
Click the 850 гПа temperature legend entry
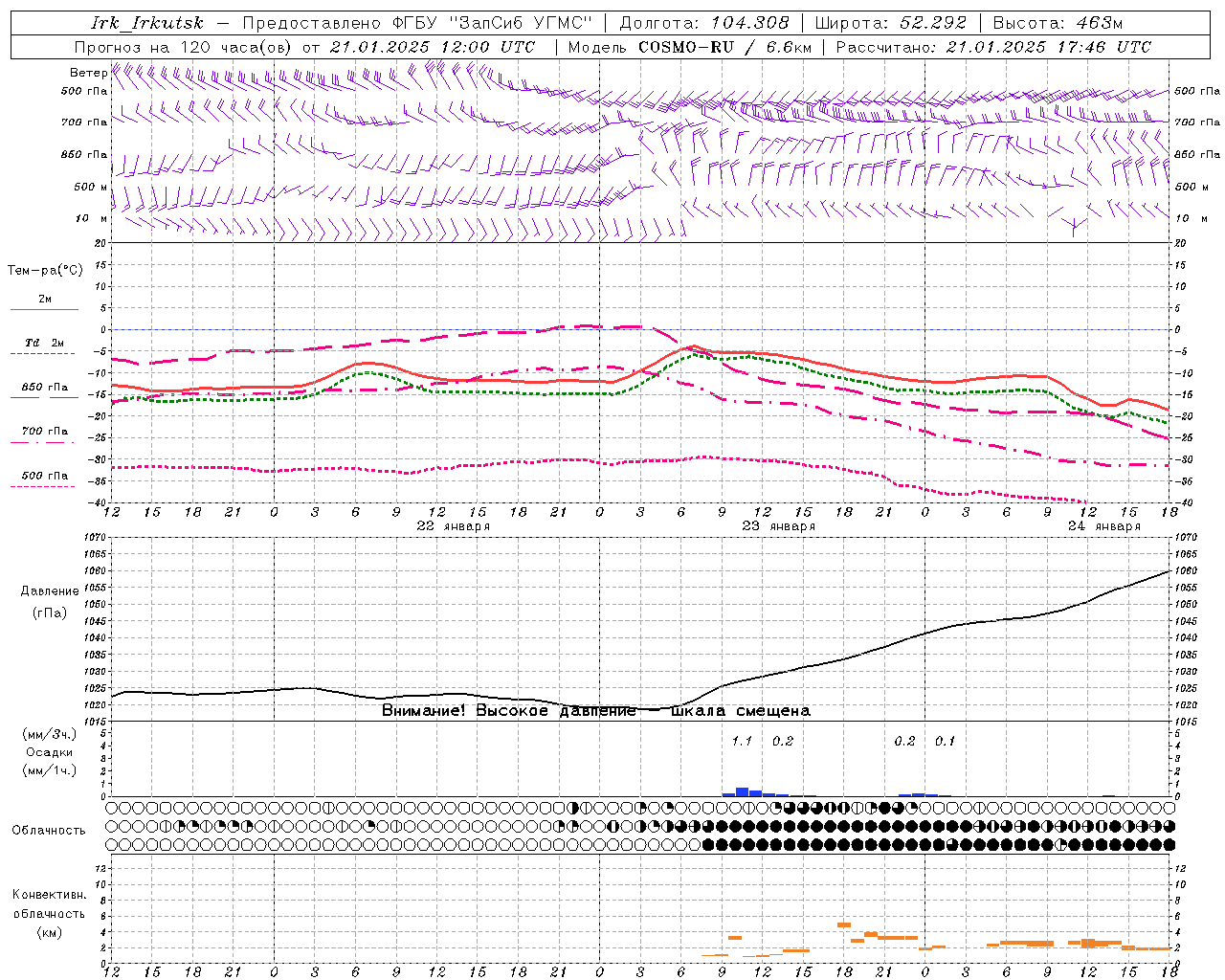coord(45,388)
